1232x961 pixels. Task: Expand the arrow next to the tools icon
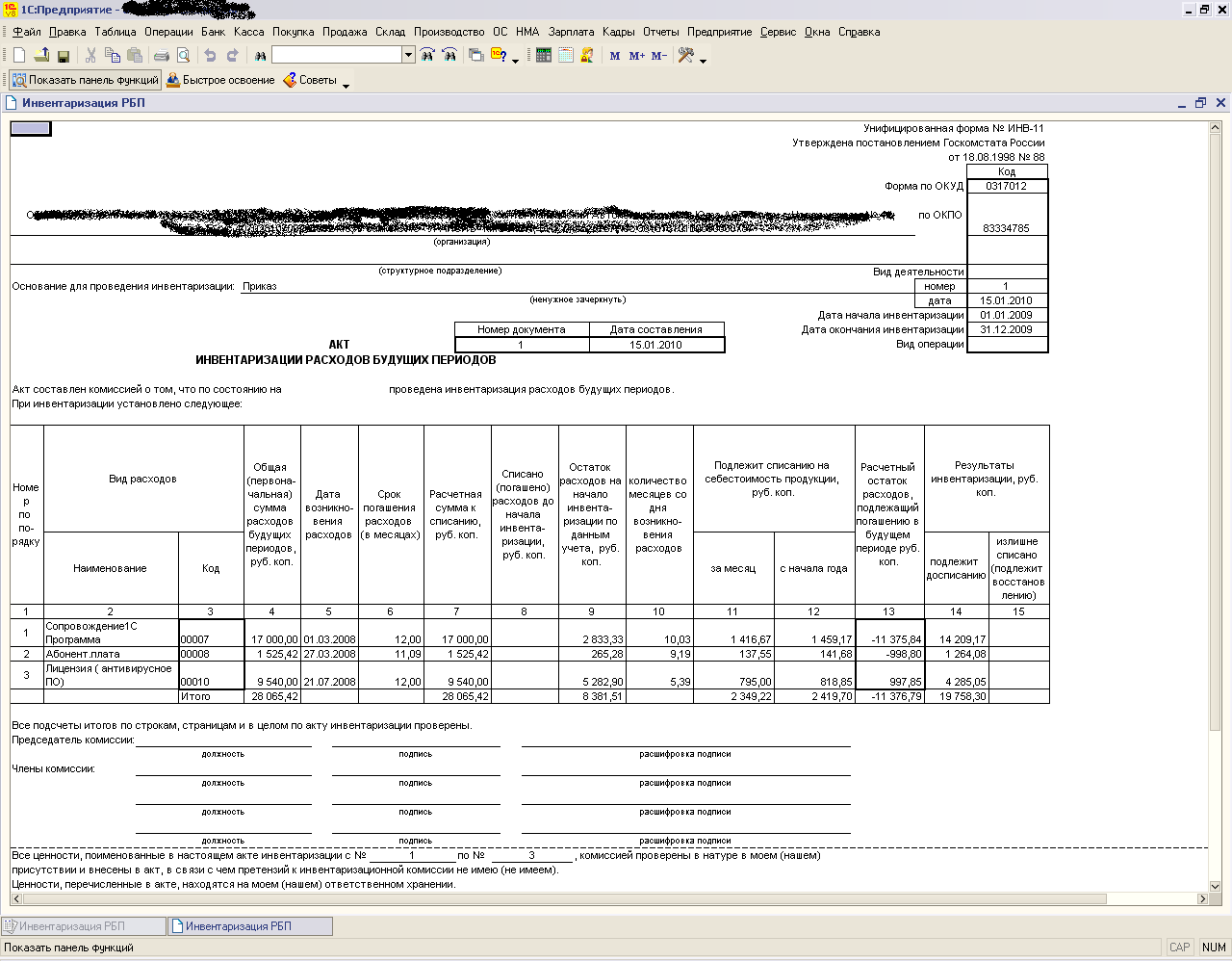tap(704, 60)
